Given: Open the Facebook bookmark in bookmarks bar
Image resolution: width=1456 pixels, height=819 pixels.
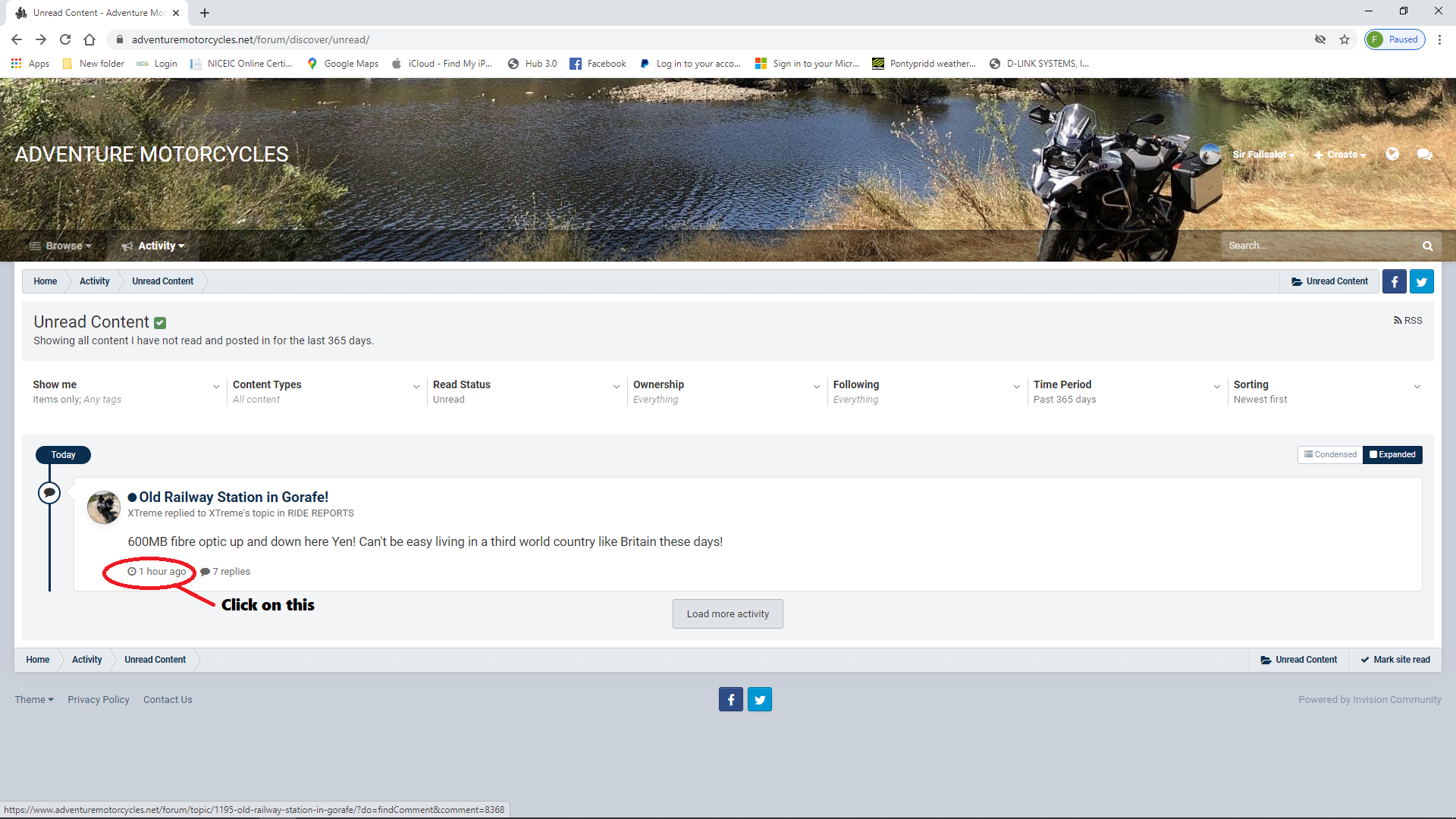Looking at the screenshot, I should click(x=598, y=64).
